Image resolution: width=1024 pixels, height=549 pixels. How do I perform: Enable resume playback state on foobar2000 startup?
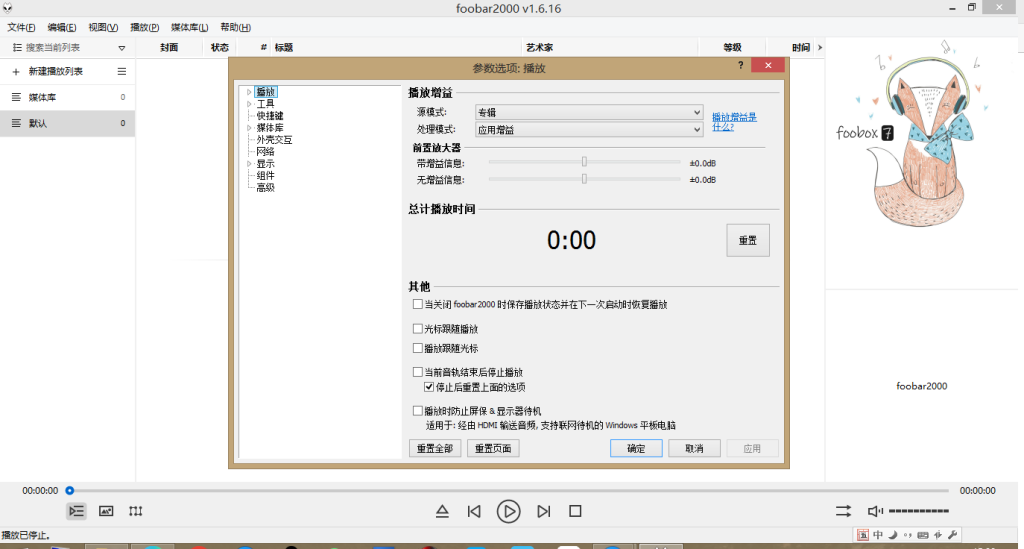pos(417,304)
